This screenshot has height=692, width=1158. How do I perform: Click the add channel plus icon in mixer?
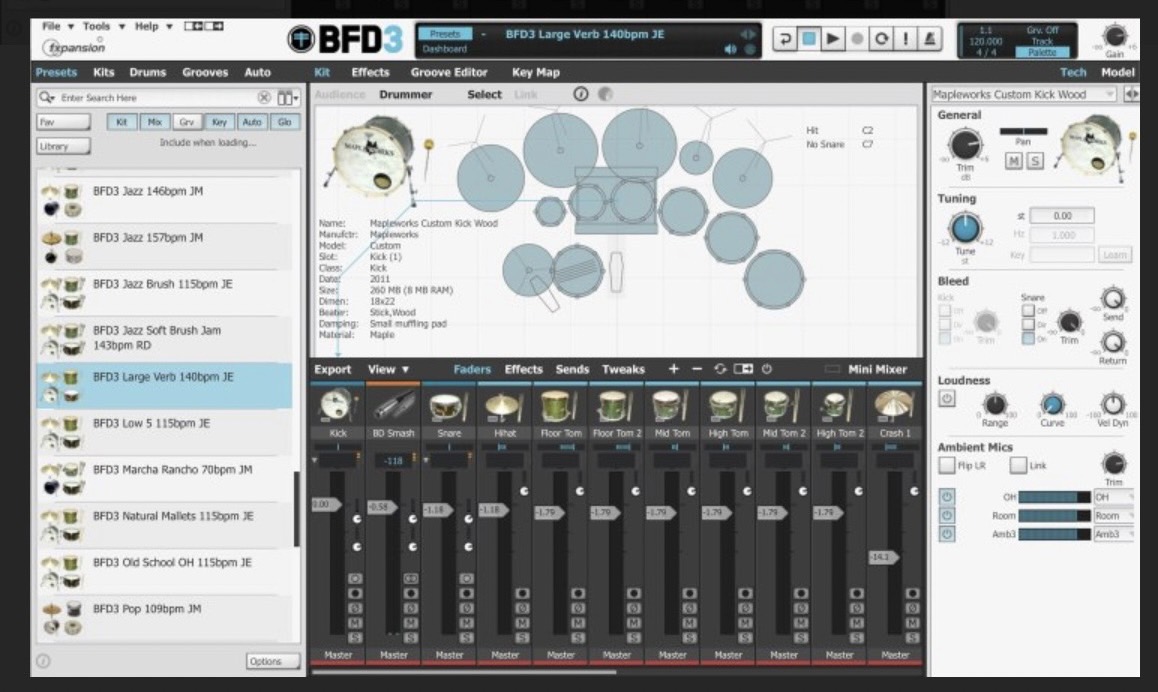pos(674,369)
